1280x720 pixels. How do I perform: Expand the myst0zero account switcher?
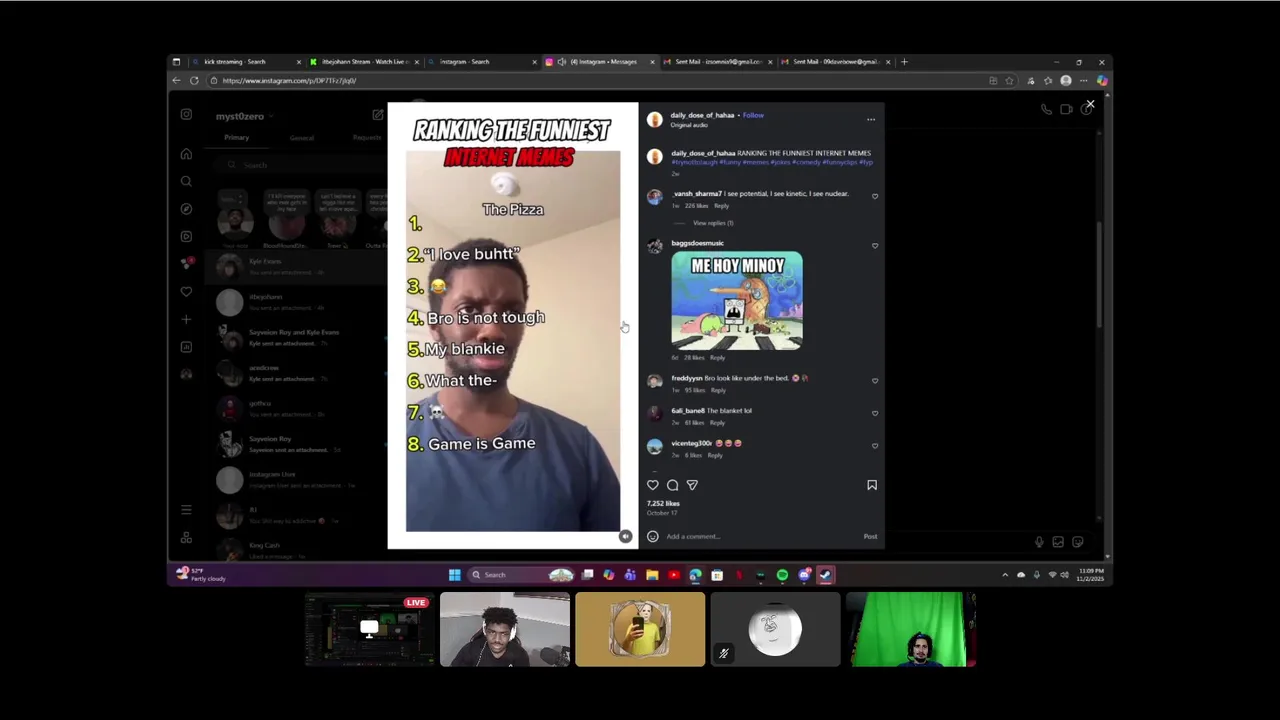pyautogui.click(x=243, y=116)
